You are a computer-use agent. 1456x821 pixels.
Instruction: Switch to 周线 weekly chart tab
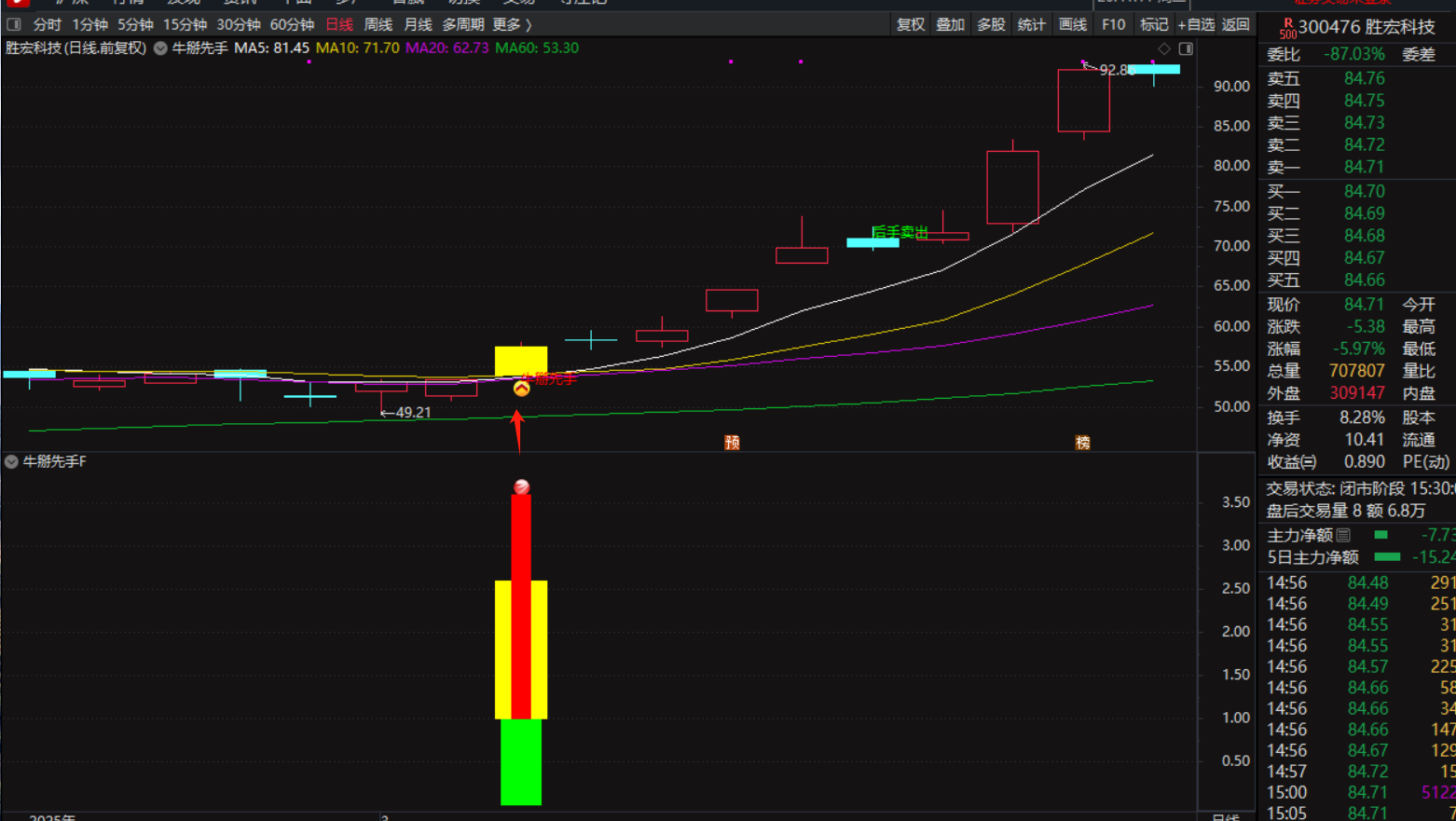(378, 24)
